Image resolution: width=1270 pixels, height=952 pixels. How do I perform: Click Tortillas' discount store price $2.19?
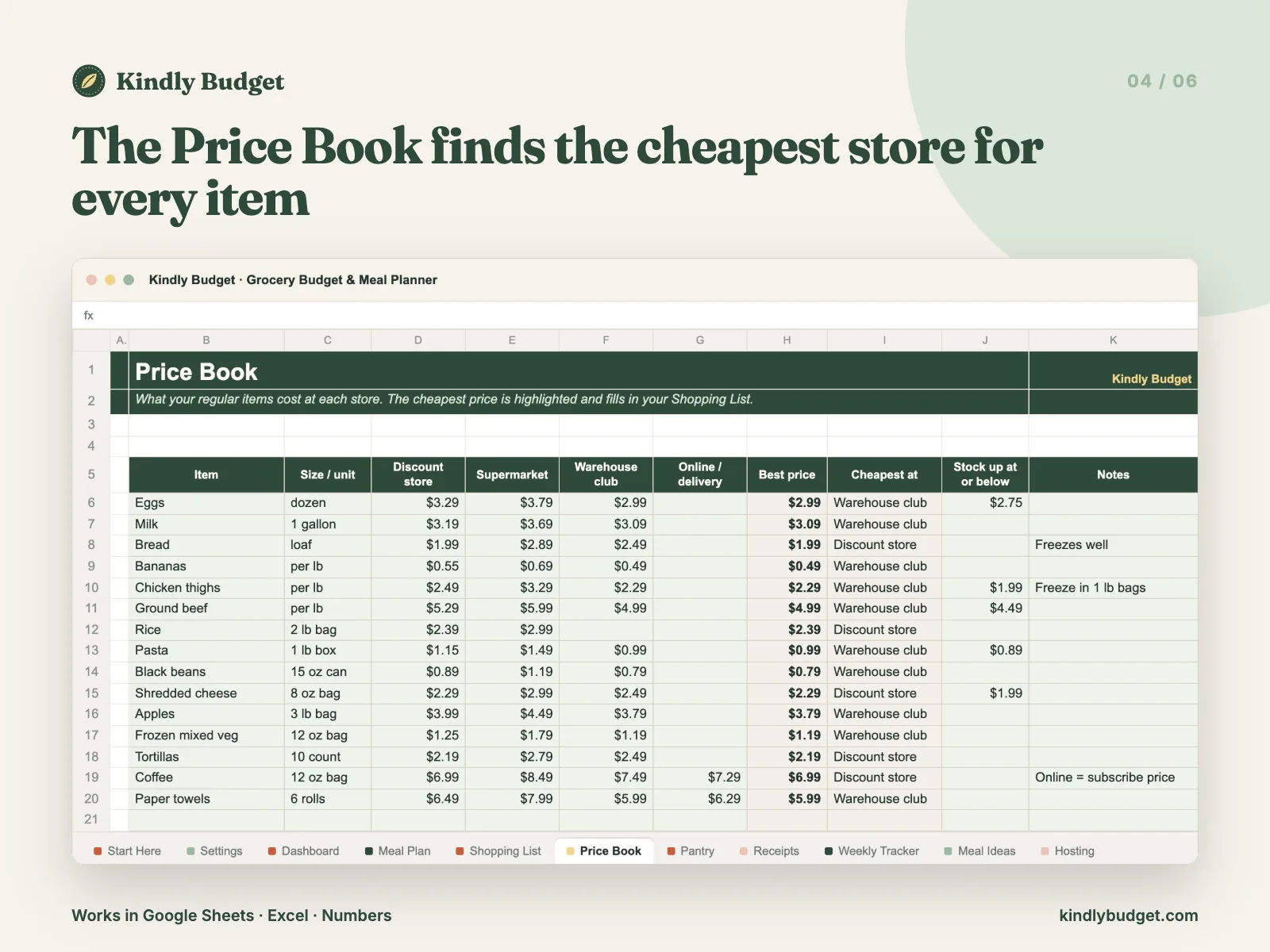(x=418, y=757)
